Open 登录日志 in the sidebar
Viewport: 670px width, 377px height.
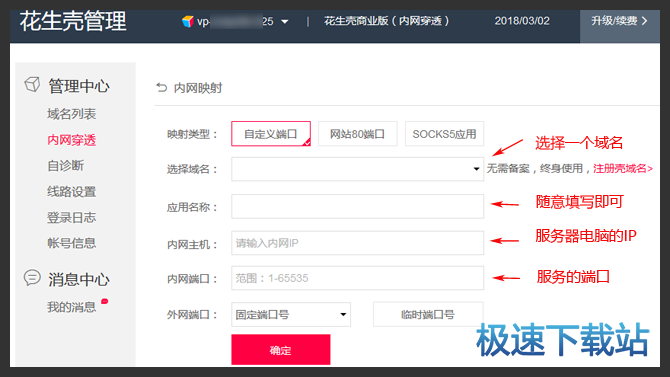(x=71, y=218)
